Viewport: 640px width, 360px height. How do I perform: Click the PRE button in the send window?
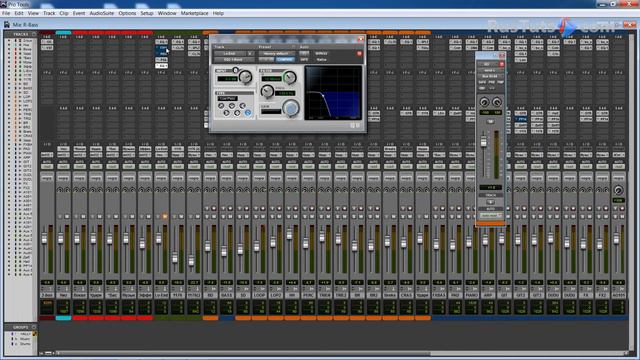(x=492, y=82)
